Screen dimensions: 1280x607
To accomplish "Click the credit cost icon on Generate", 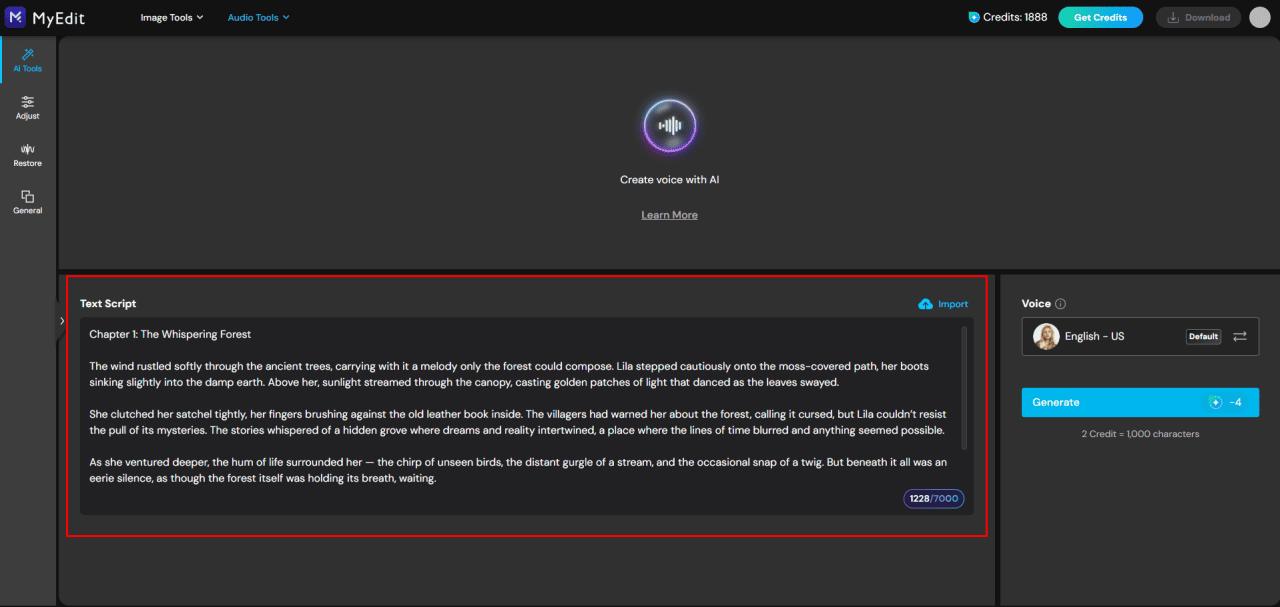I will (x=1216, y=402).
